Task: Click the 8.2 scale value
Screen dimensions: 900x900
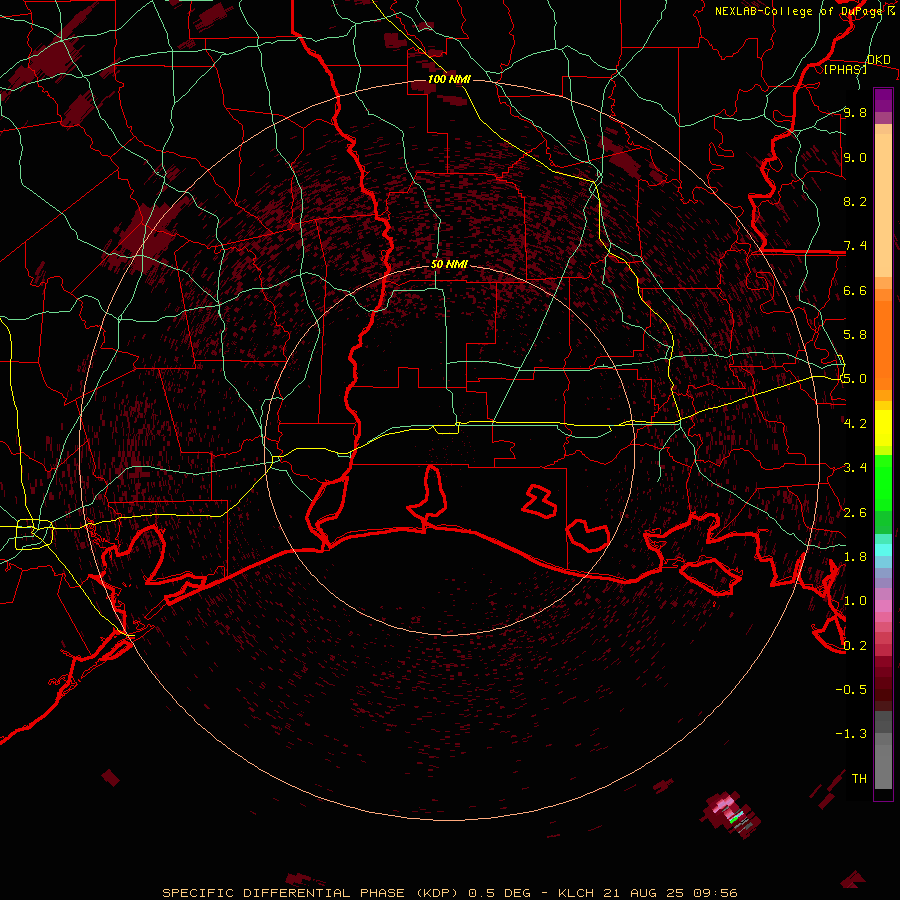Action: point(855,201)
